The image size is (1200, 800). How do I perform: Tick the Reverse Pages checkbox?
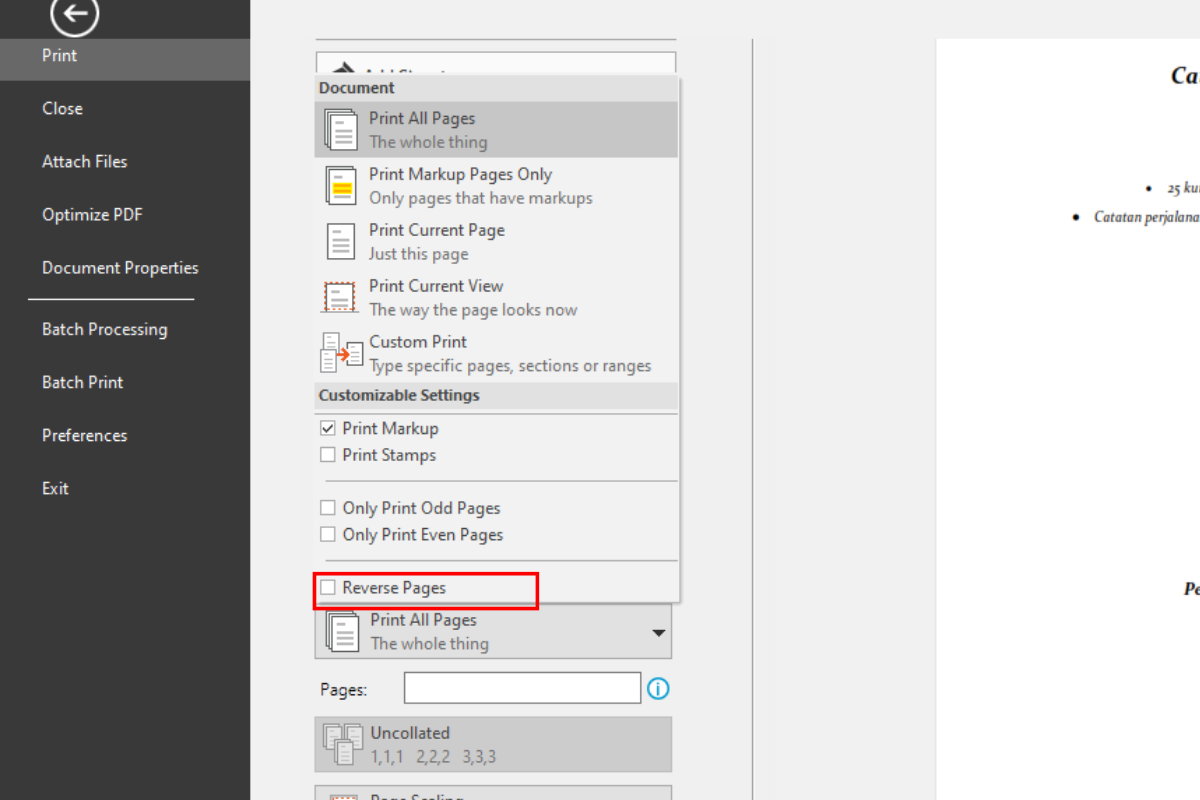tap(328, 588)
